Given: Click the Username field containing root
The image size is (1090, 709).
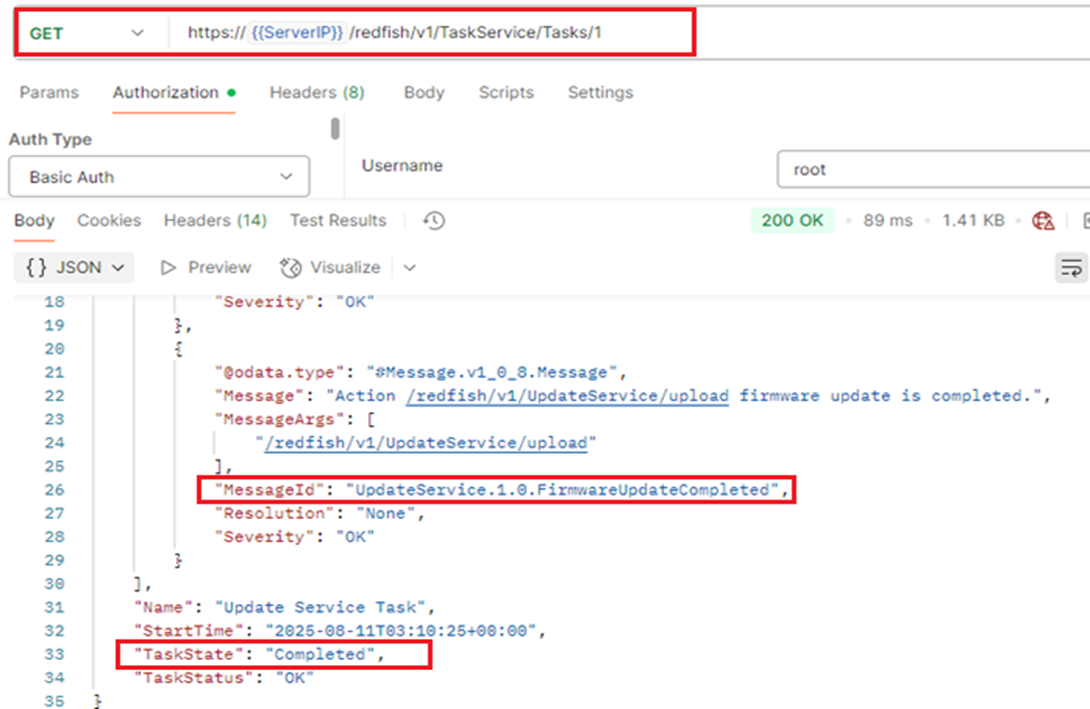Looking at the screenshot, I should (x=932, y=170).
